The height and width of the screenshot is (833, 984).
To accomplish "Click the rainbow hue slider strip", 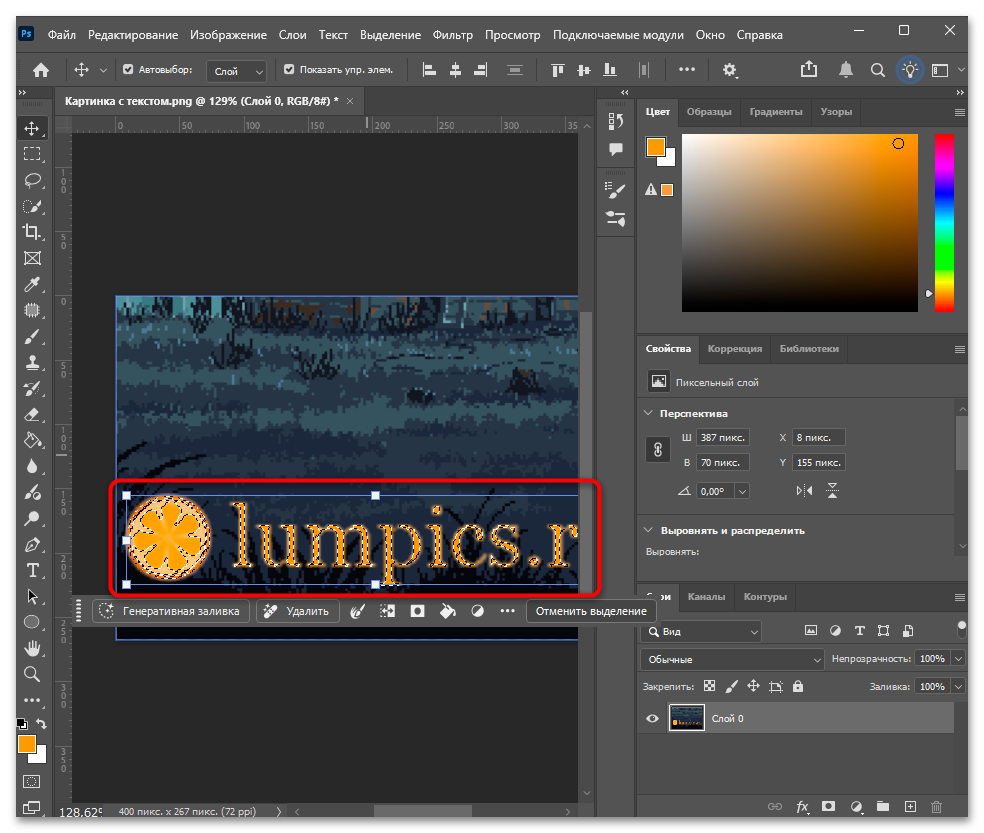I will tap(944, 222).
